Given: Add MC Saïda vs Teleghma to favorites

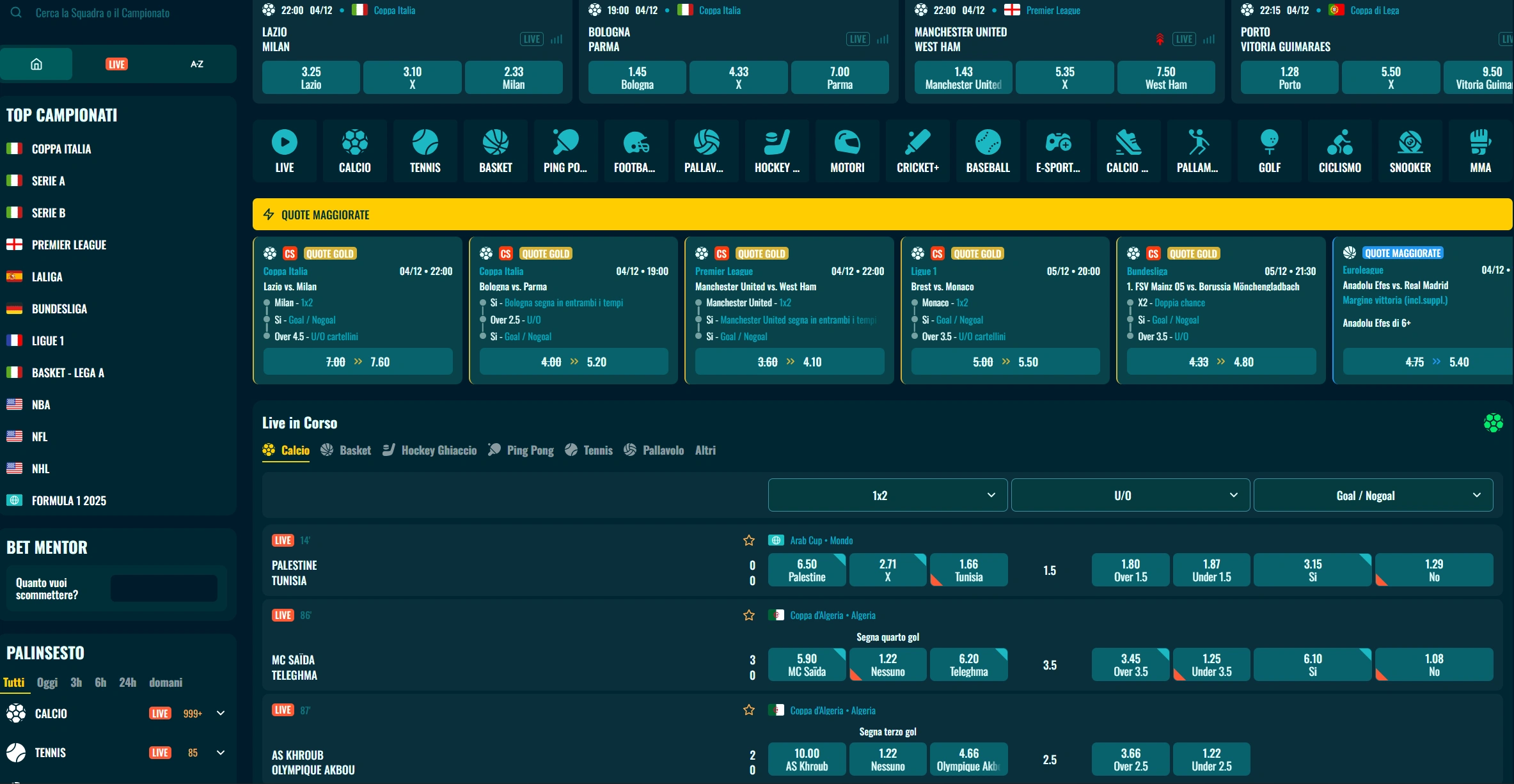Looking at the screenshot, I should coord(748,615).
